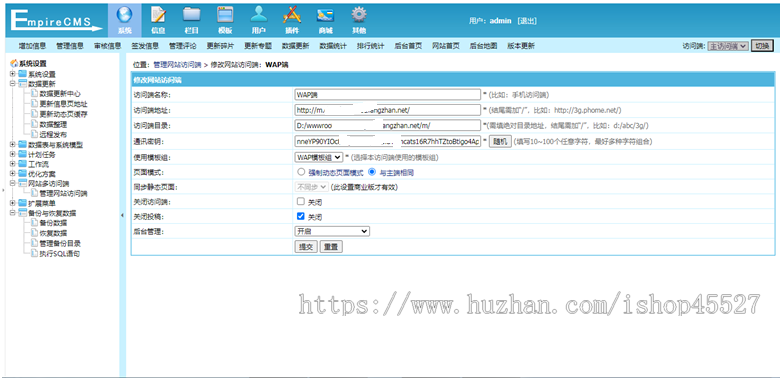
Task: Click the 提交 submit button
Action: tap(306, 247)
